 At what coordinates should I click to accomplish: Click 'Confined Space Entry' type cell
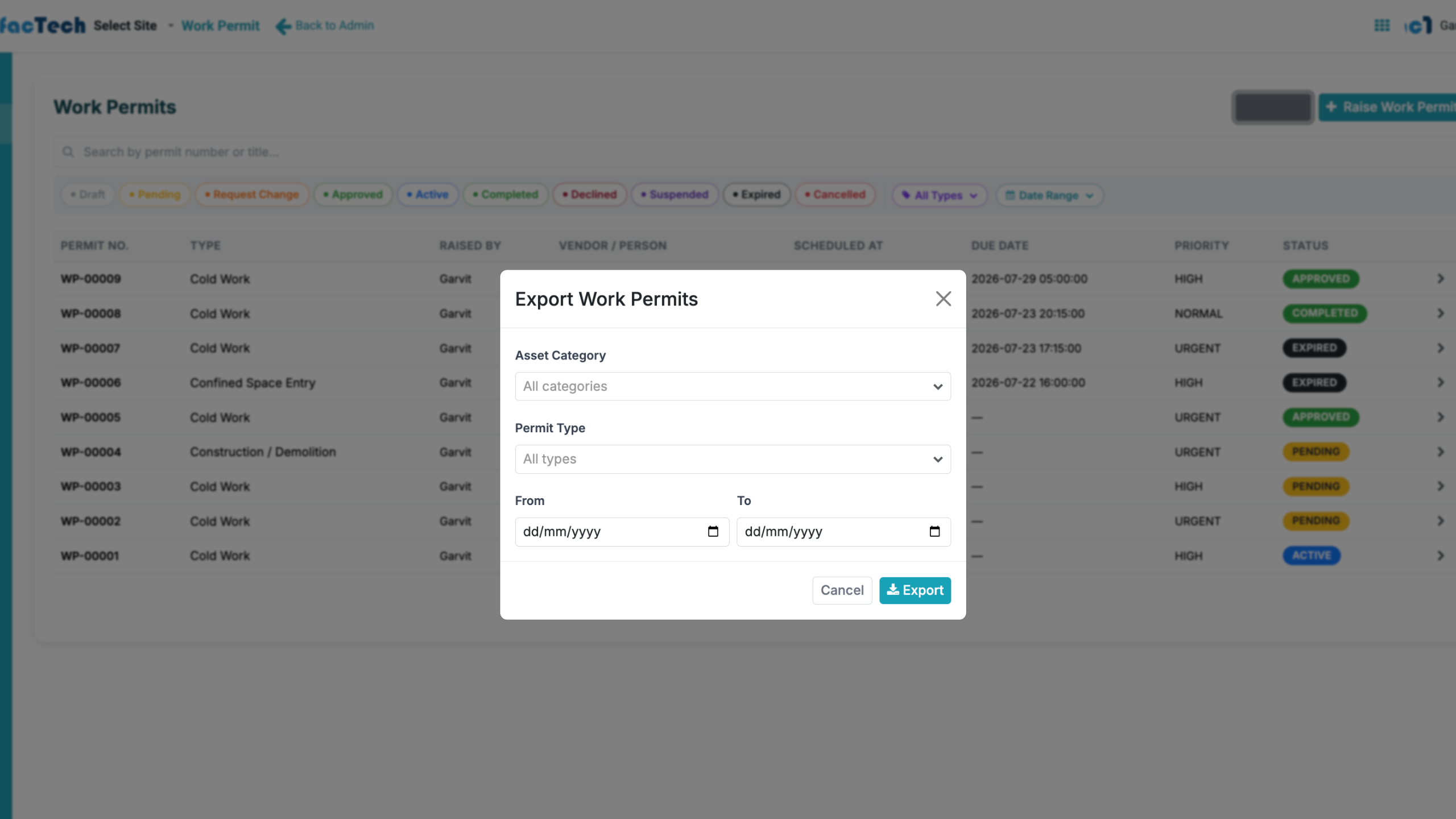[253, 383]
